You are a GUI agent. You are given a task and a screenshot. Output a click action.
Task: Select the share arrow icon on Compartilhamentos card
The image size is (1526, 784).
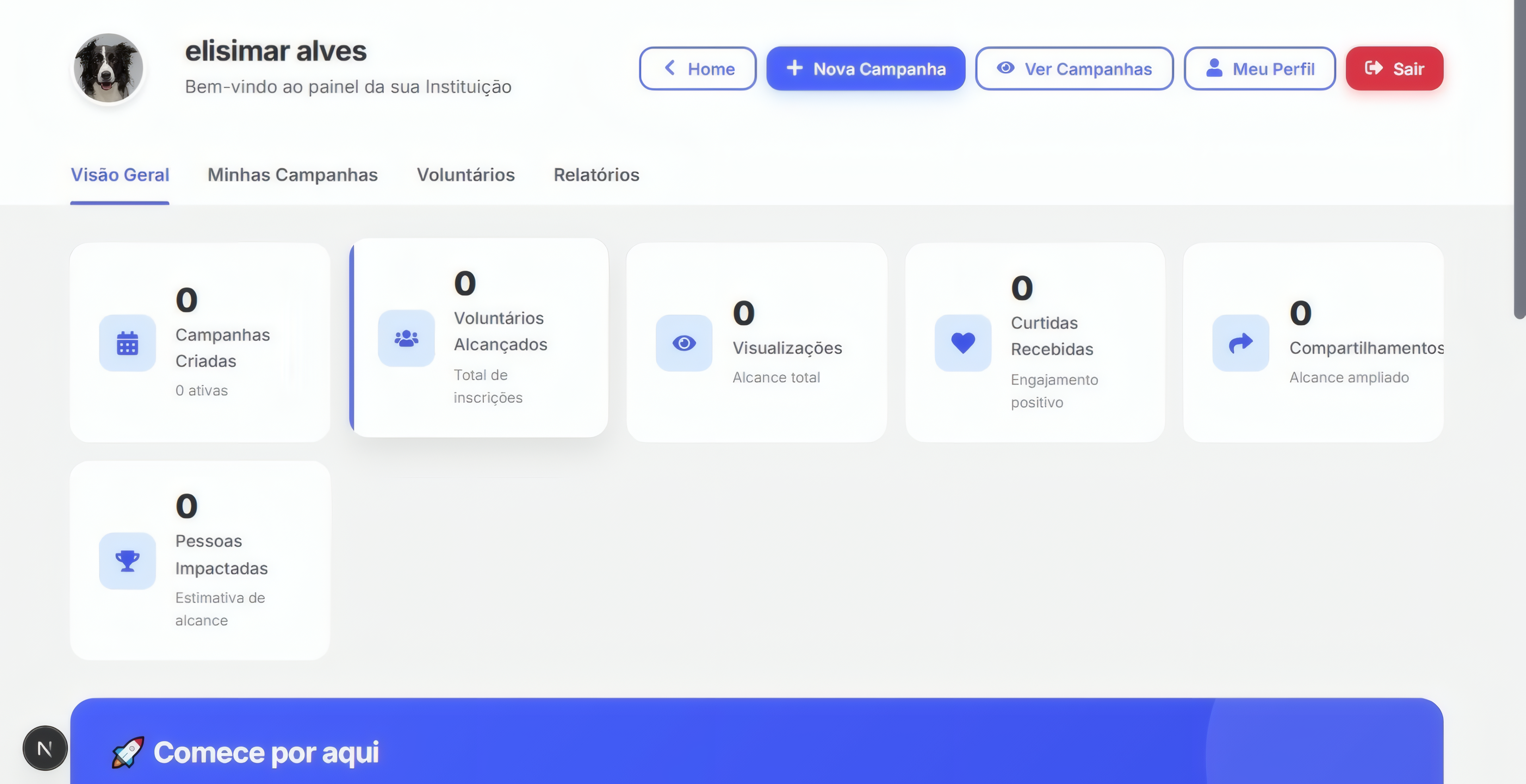(1240, 343)
